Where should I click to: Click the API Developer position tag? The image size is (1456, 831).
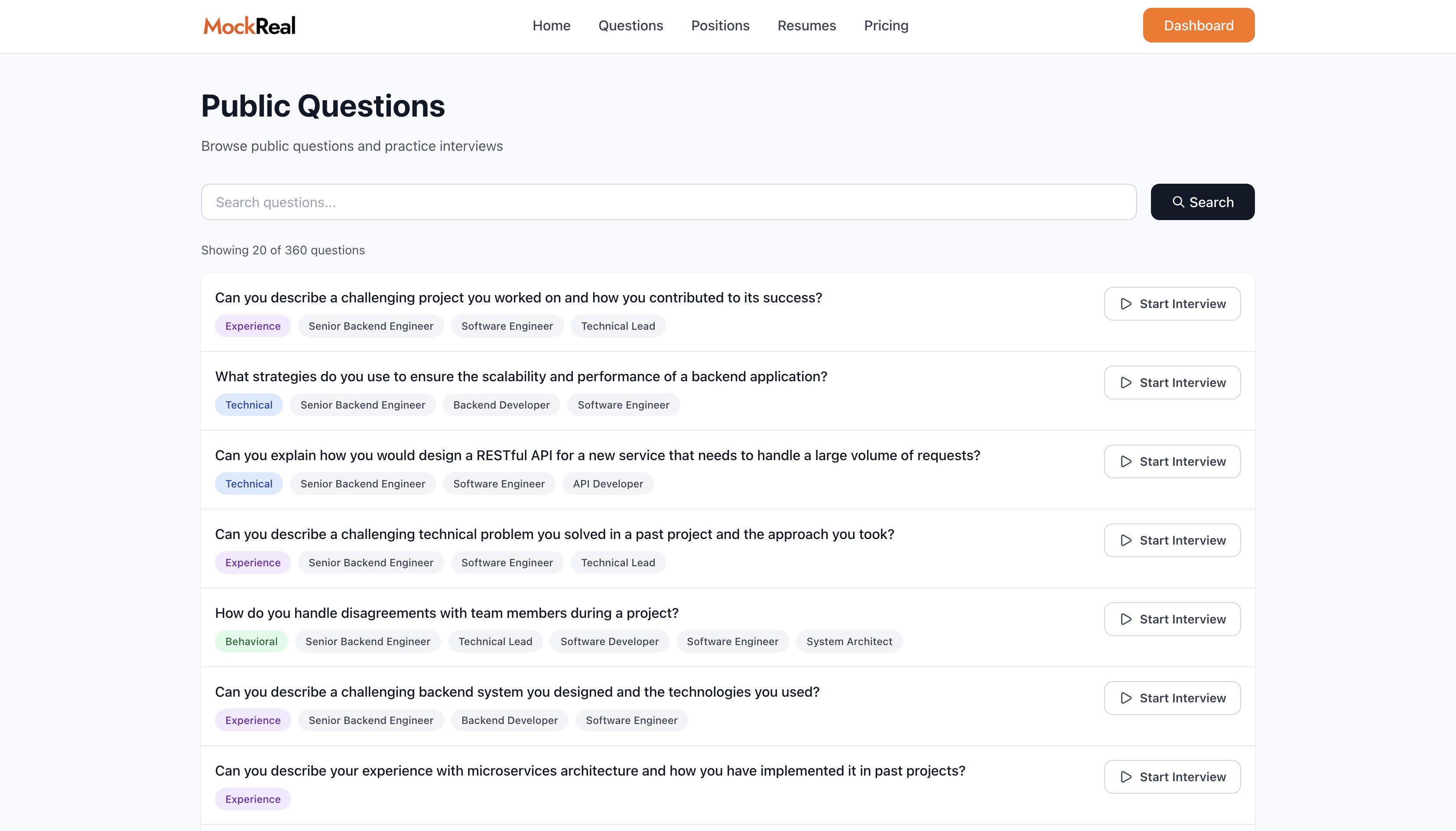tap(607, 484)
